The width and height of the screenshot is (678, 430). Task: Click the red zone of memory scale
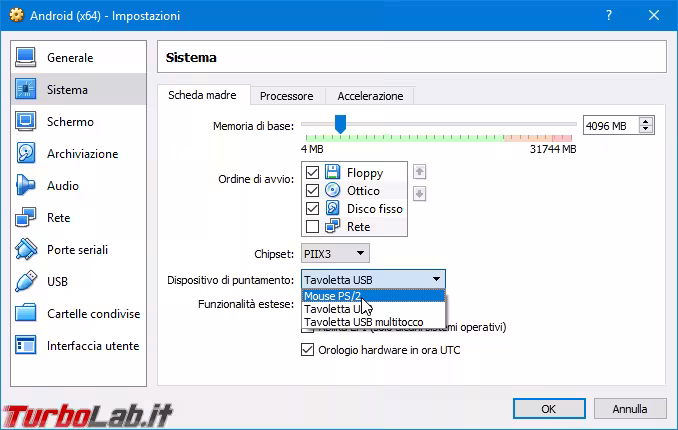[x=562, y=138]
